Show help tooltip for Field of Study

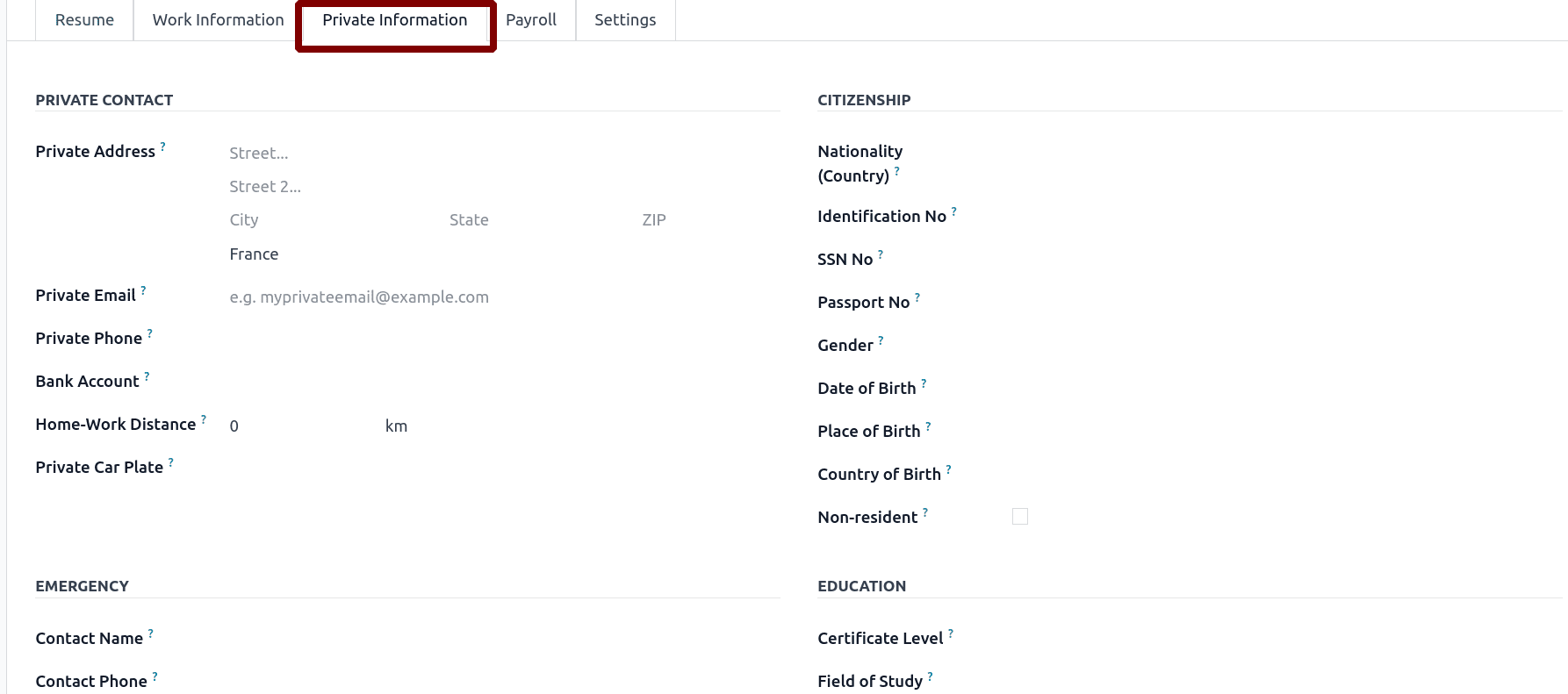tap(930, 676)
